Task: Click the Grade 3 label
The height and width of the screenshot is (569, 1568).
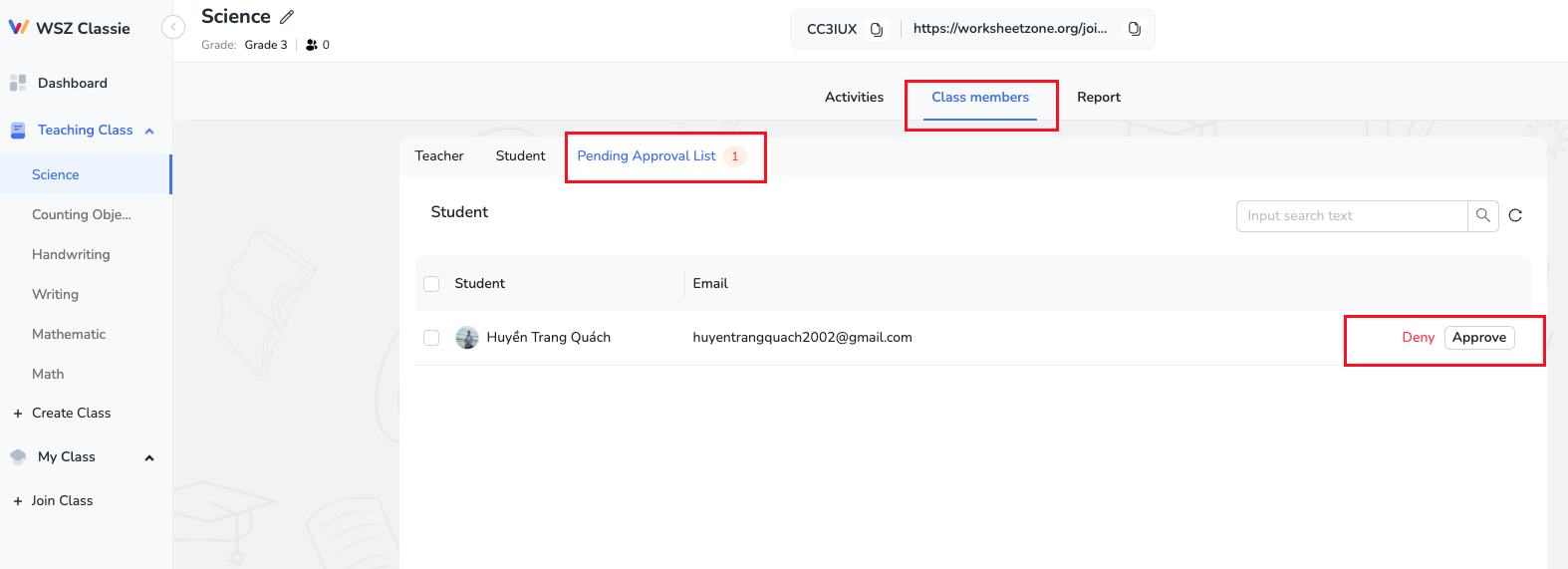Action: pyautogui.click(x=266, y=45)
